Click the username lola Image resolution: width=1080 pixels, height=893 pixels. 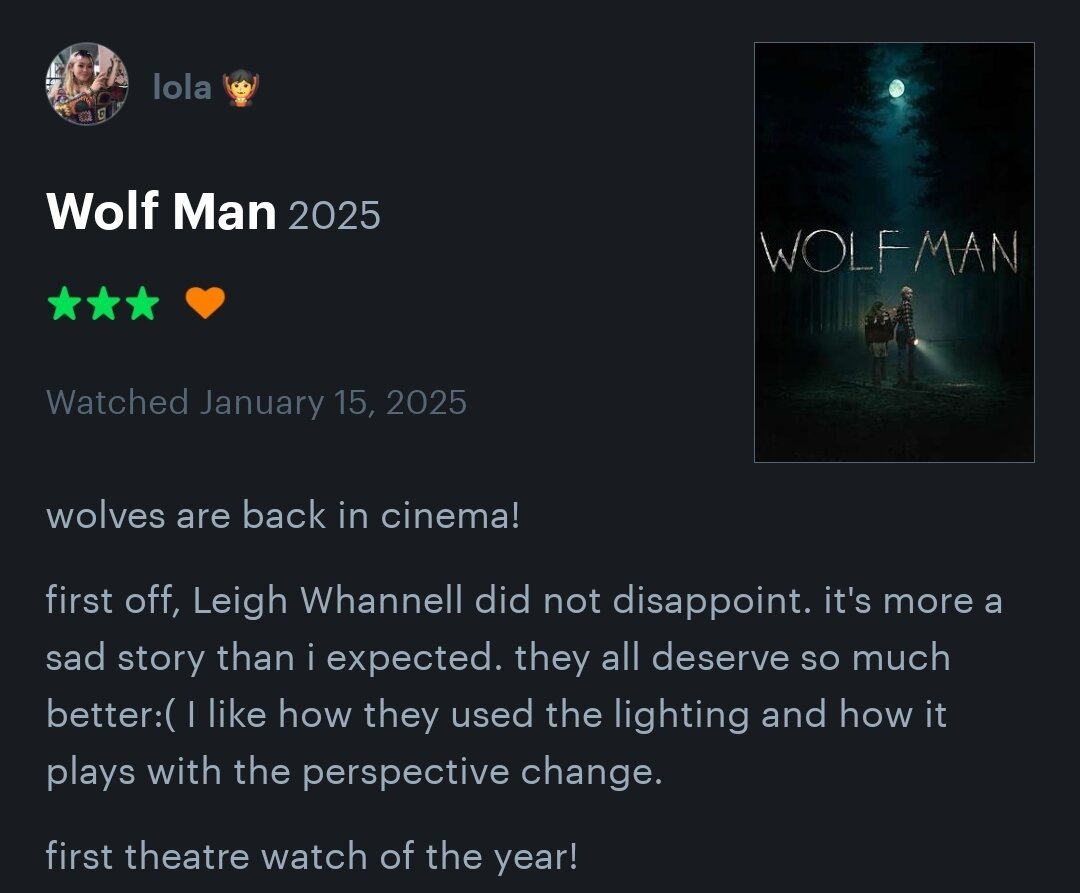point(181,87)
